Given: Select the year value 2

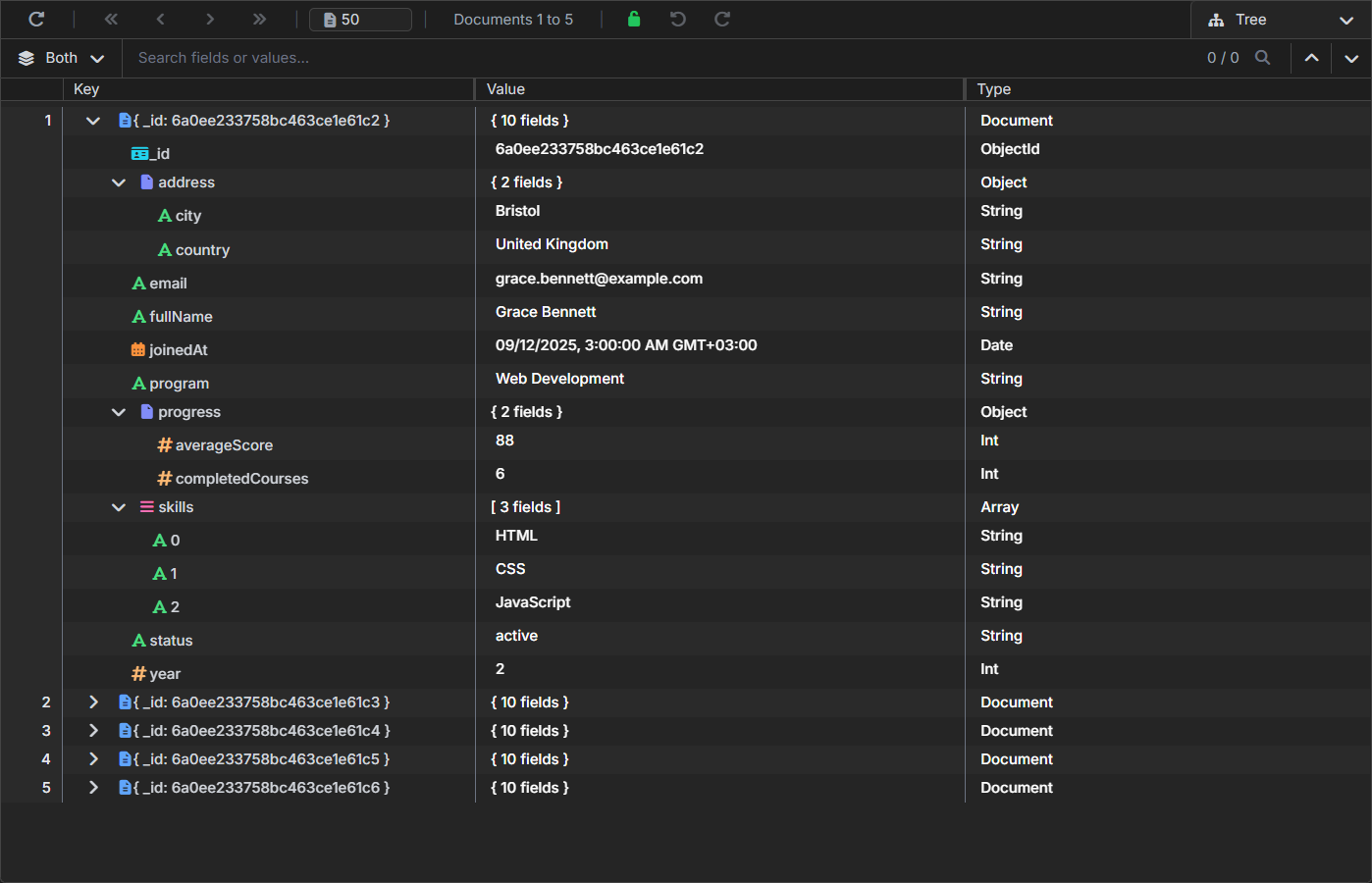Looking at the screenshot, I should [x=501, y=669].
